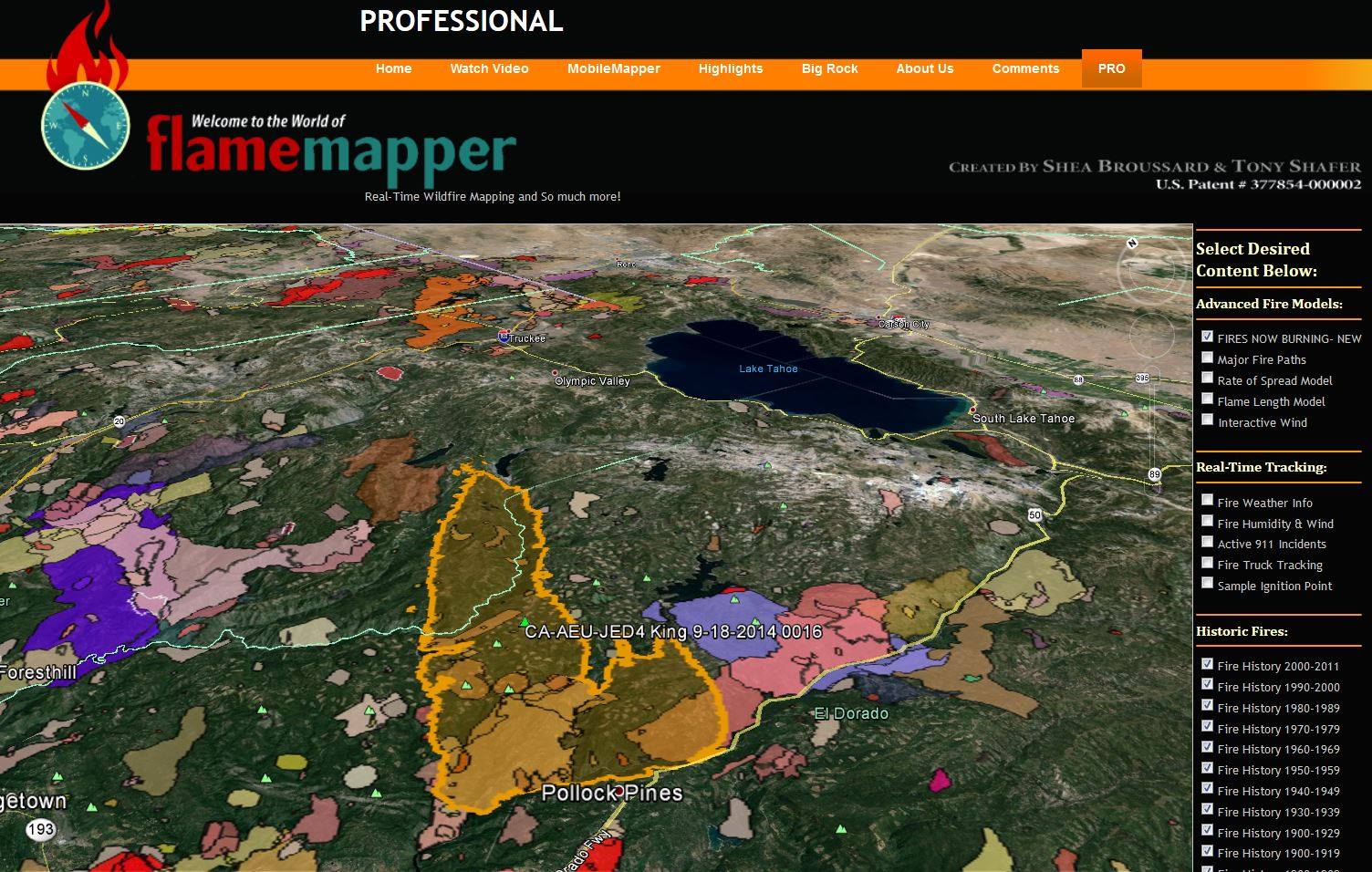Open the Big Rock link
This screenshot has height=872, width=1372.
[830, 68]
